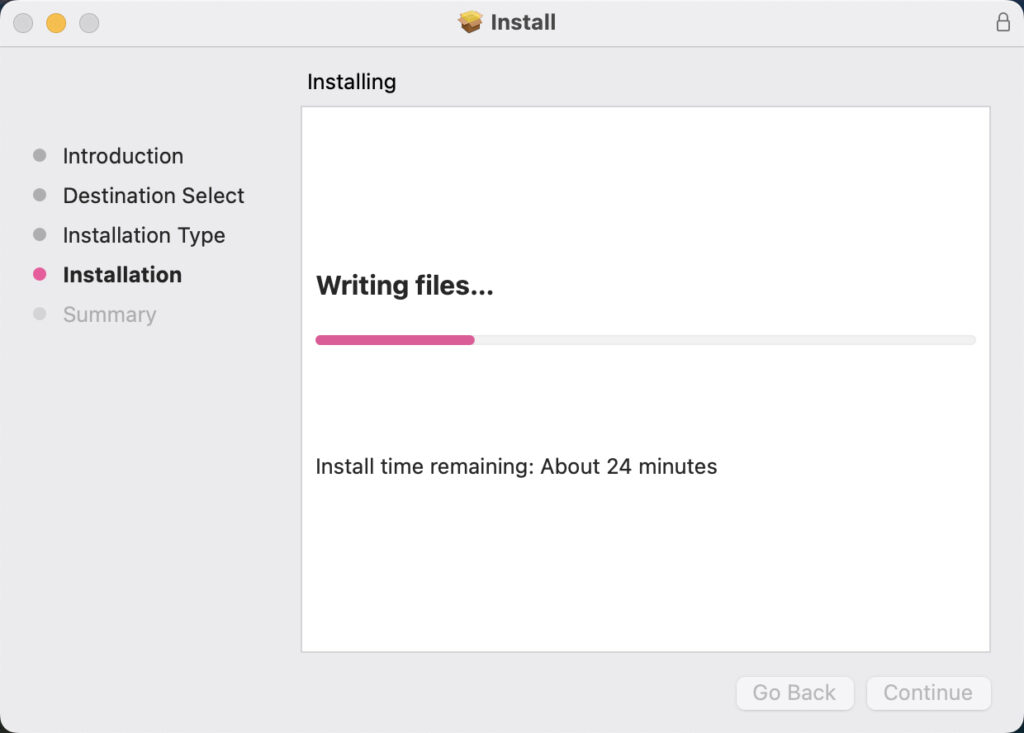Click the Go Back button

point(794,692)
